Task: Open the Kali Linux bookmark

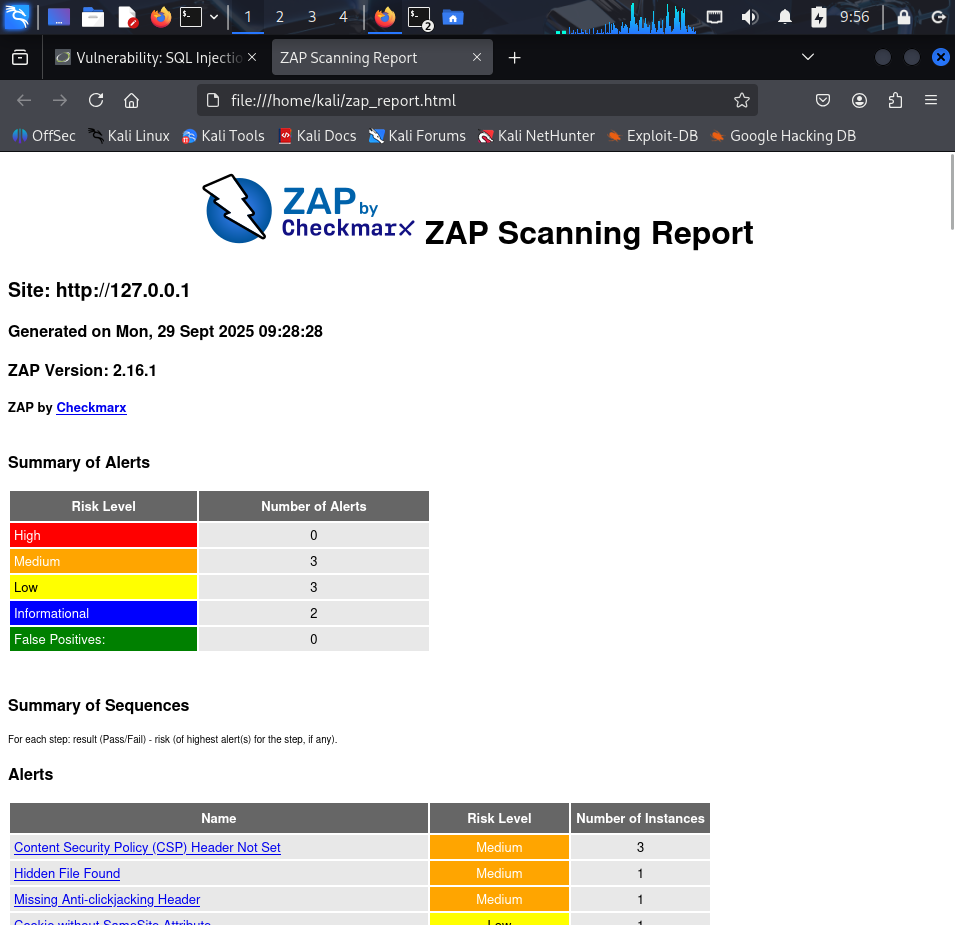Action: (x=129, y=136)
